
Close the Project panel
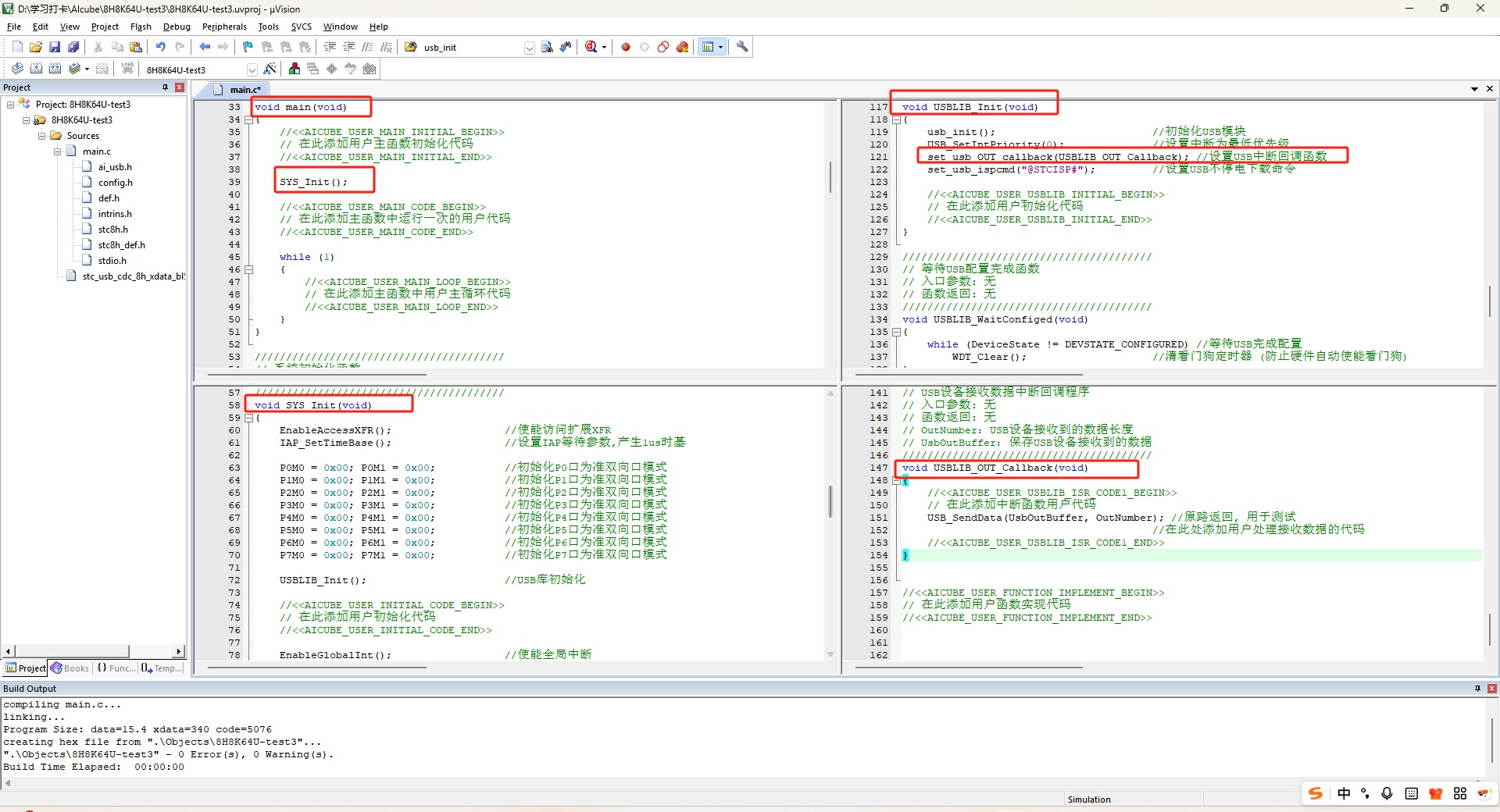[179, 87]
